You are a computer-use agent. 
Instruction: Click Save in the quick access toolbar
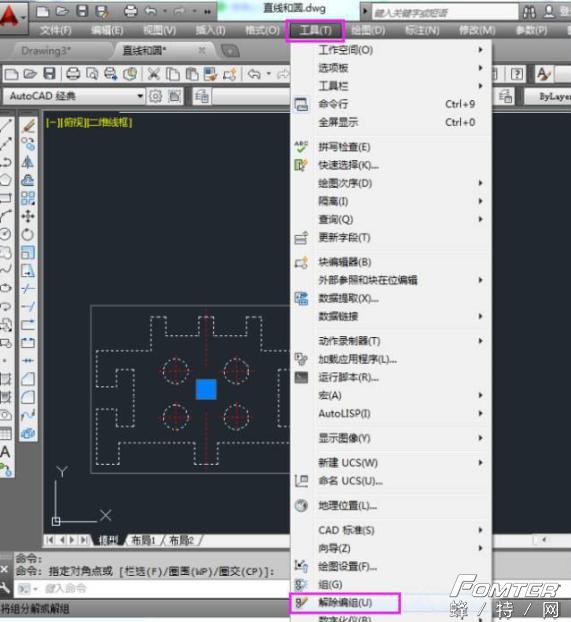pos(82,11)
